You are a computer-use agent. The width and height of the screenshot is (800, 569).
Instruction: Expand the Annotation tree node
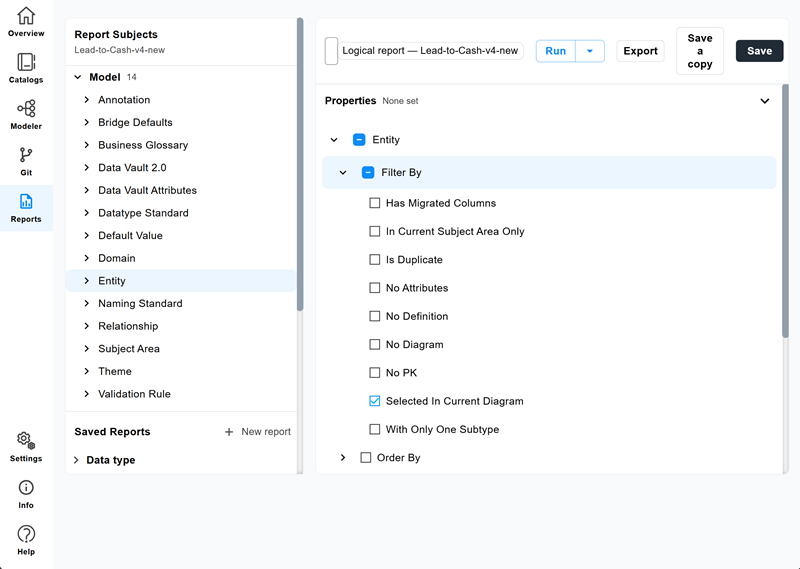87,100
